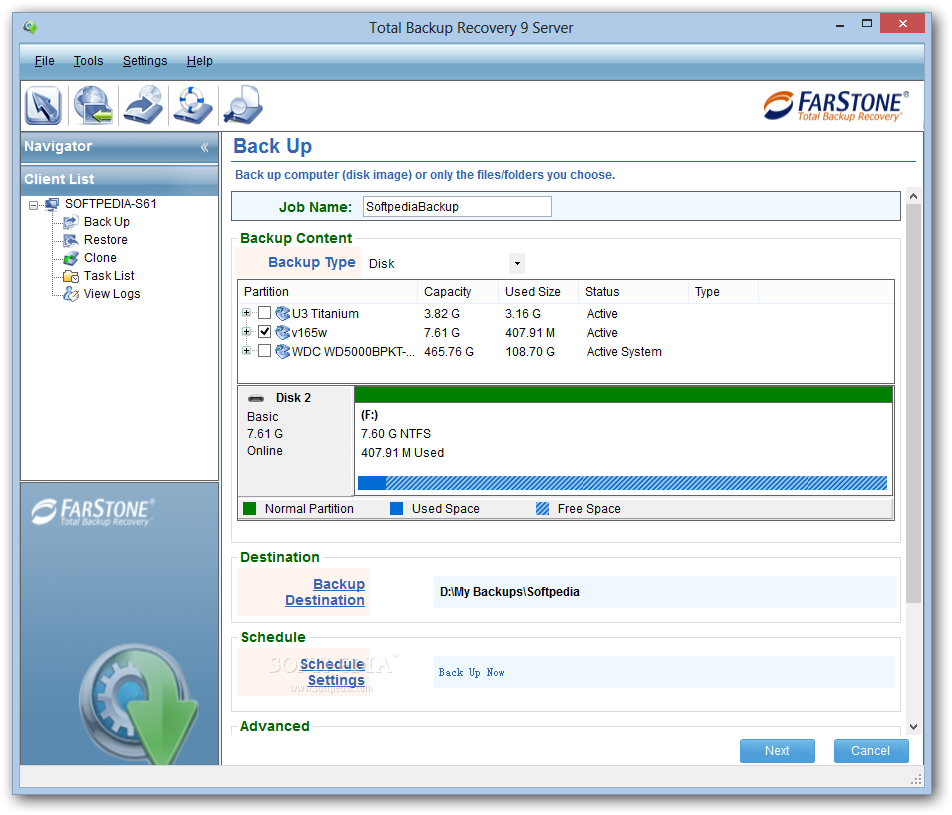Expand the U3 Titanium disk row

[246, 313]
